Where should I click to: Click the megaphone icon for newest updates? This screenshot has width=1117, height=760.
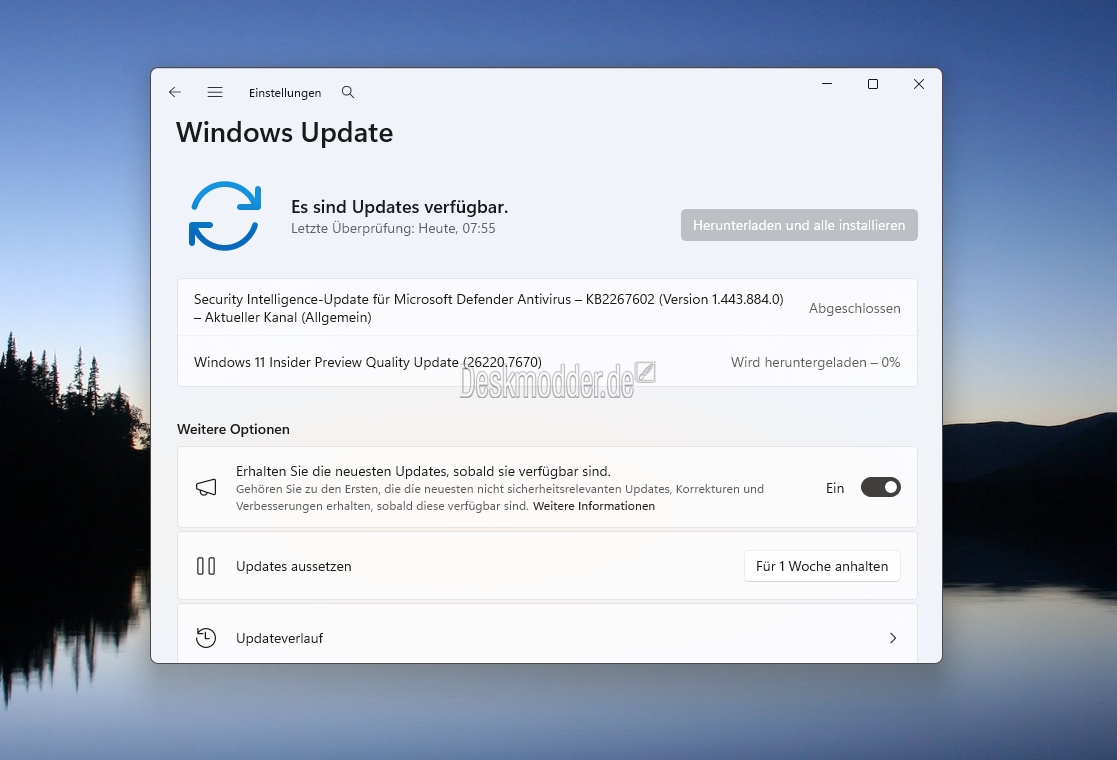[x=206, y=488]
